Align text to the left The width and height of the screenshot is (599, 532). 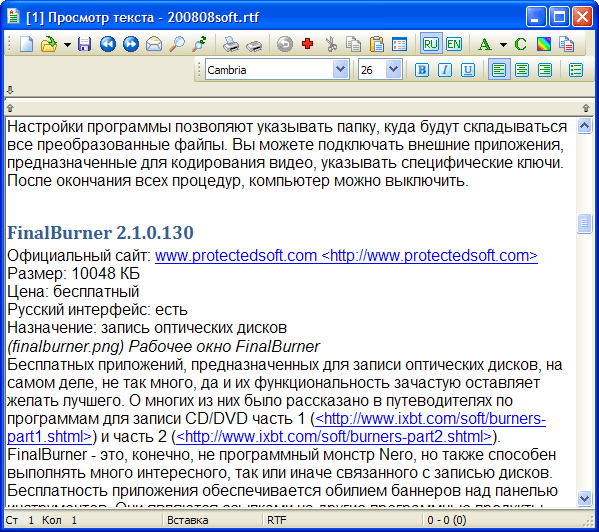point(499,70)
